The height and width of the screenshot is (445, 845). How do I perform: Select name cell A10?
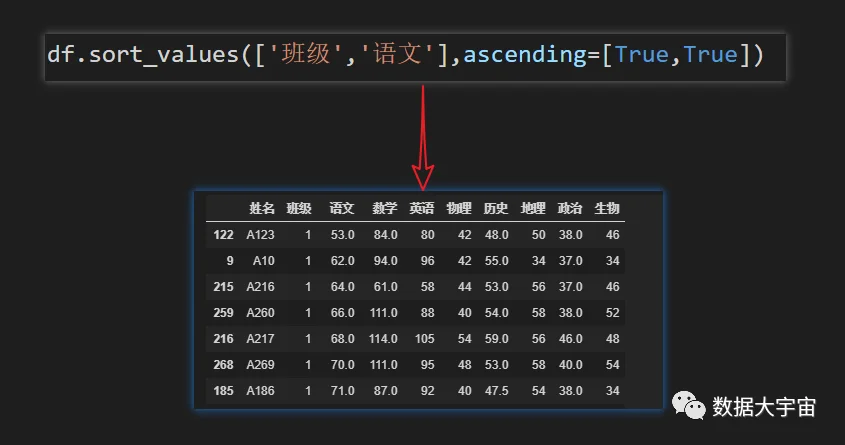(264, 261)
